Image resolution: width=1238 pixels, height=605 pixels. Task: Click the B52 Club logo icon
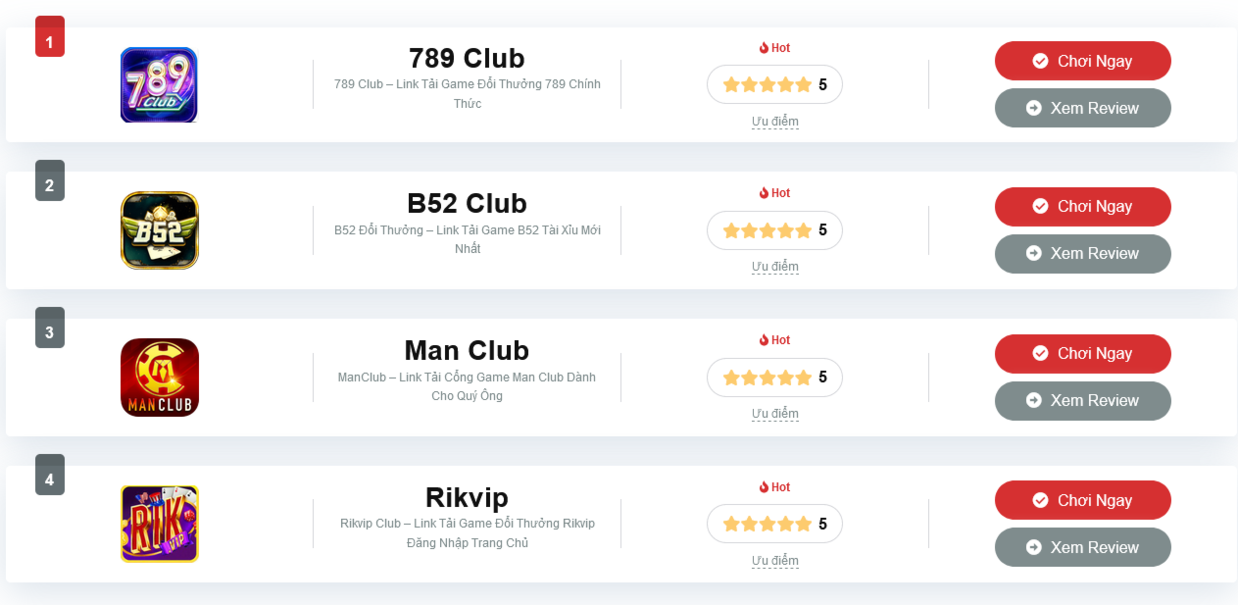pos(159,230)
